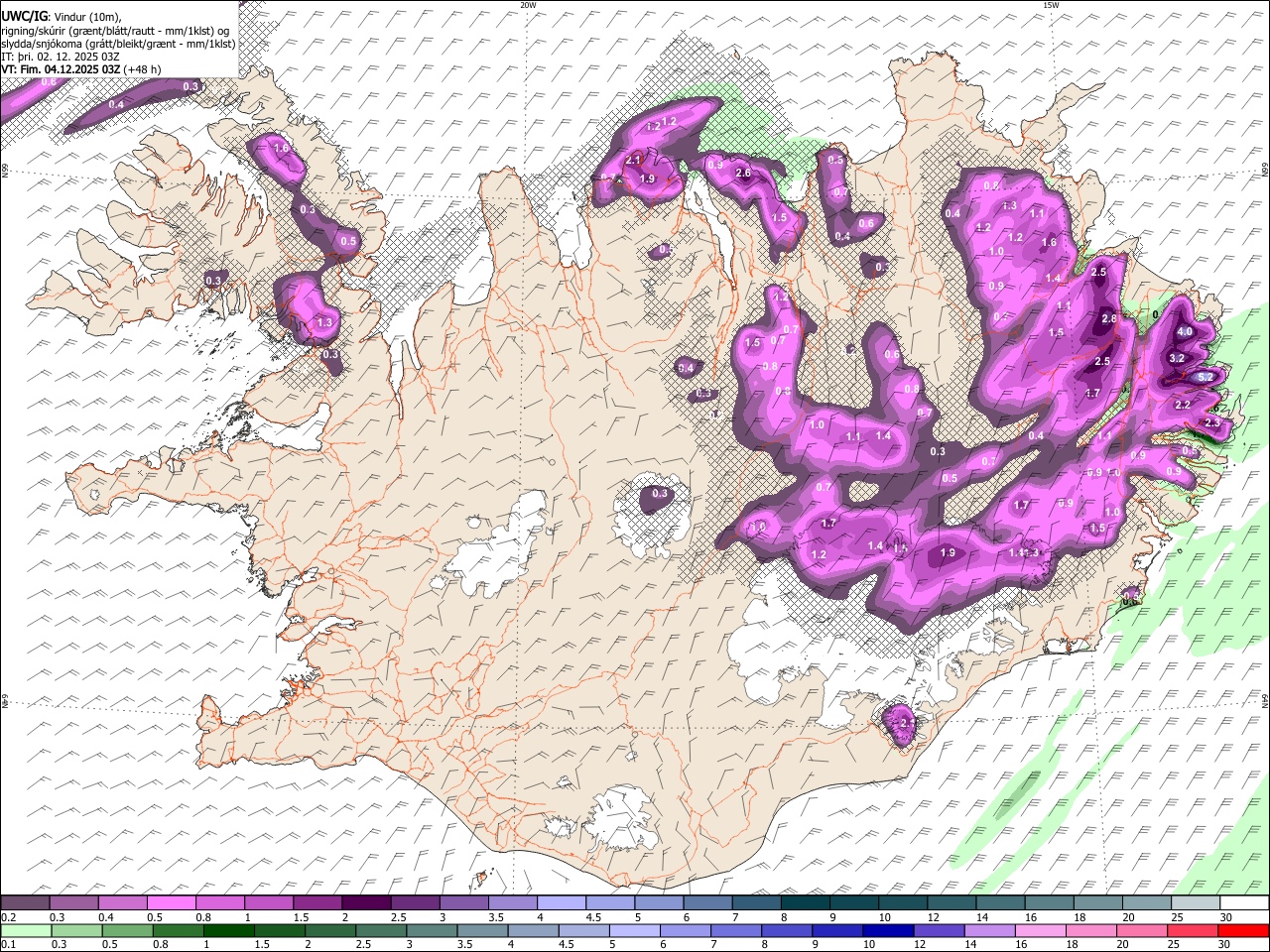Click the 0.2 label on snow scale

click(x=7, y=917)
